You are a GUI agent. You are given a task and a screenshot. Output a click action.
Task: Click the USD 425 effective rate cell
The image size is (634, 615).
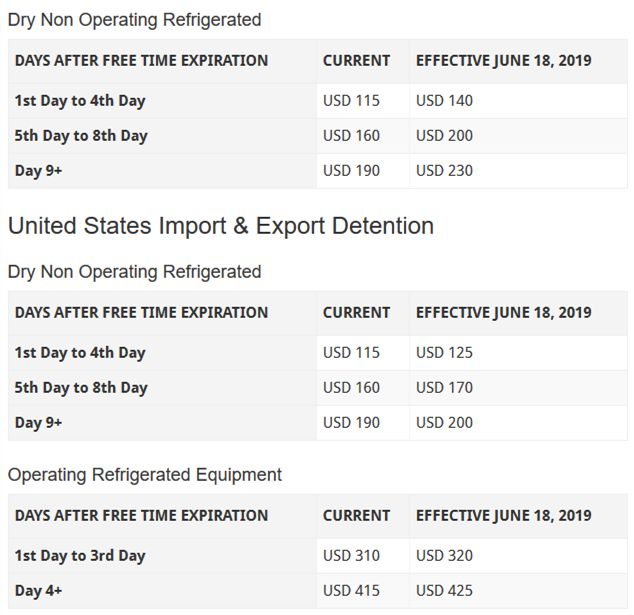[x=444, y=591]
